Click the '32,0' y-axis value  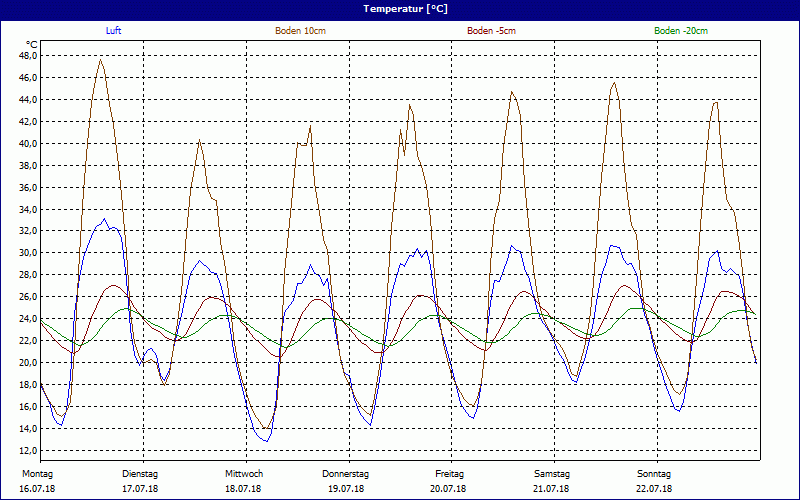coord(29,231)
